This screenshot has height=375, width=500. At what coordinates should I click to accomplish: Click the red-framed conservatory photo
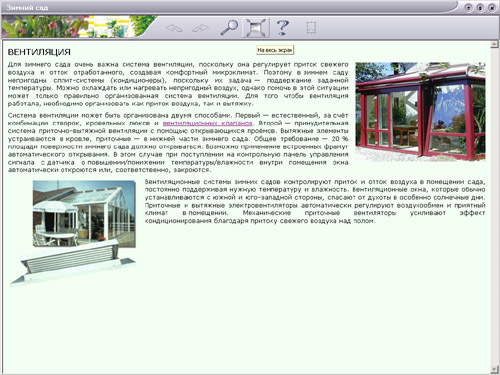click(420, 111)
